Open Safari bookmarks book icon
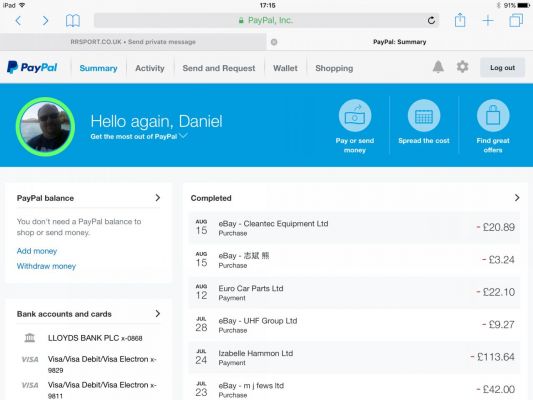 click(73, 21)
